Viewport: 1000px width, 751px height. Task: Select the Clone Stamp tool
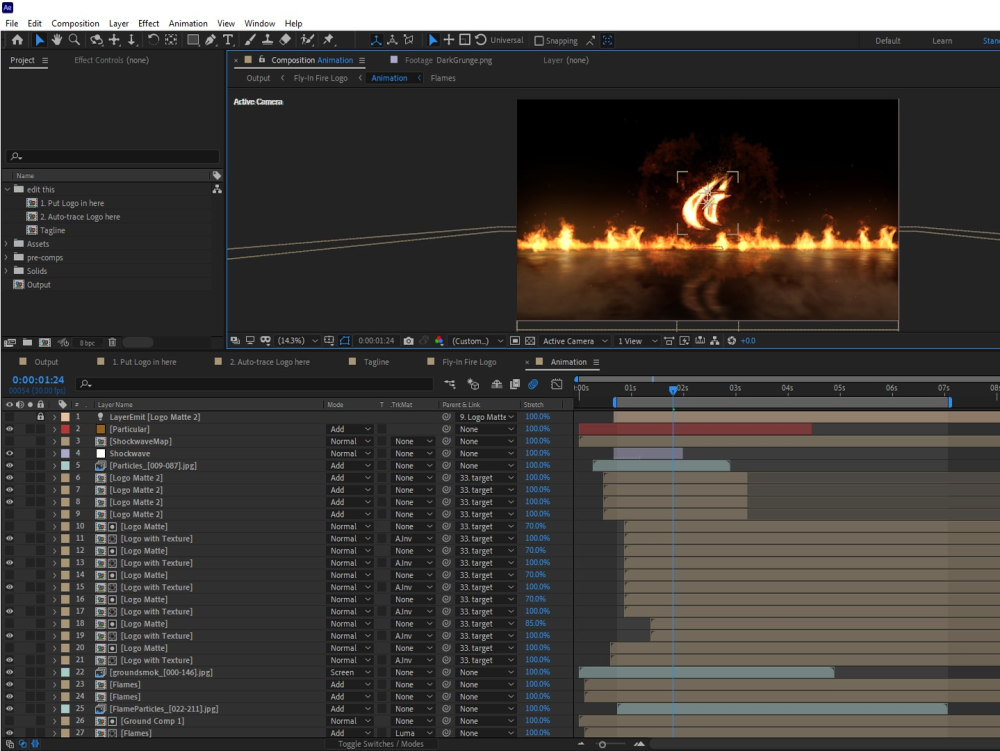[x=267, y=40]
